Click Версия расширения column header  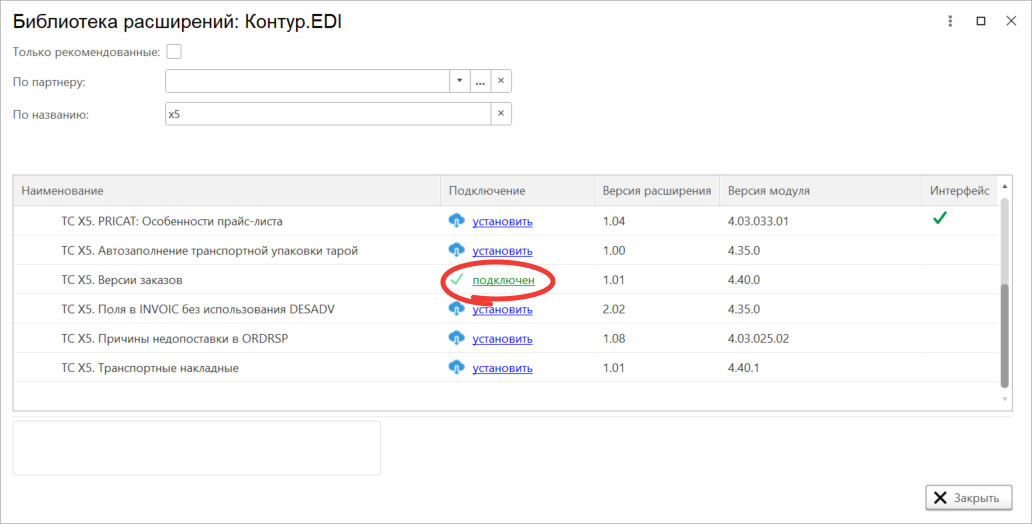[x=657, y=190]
